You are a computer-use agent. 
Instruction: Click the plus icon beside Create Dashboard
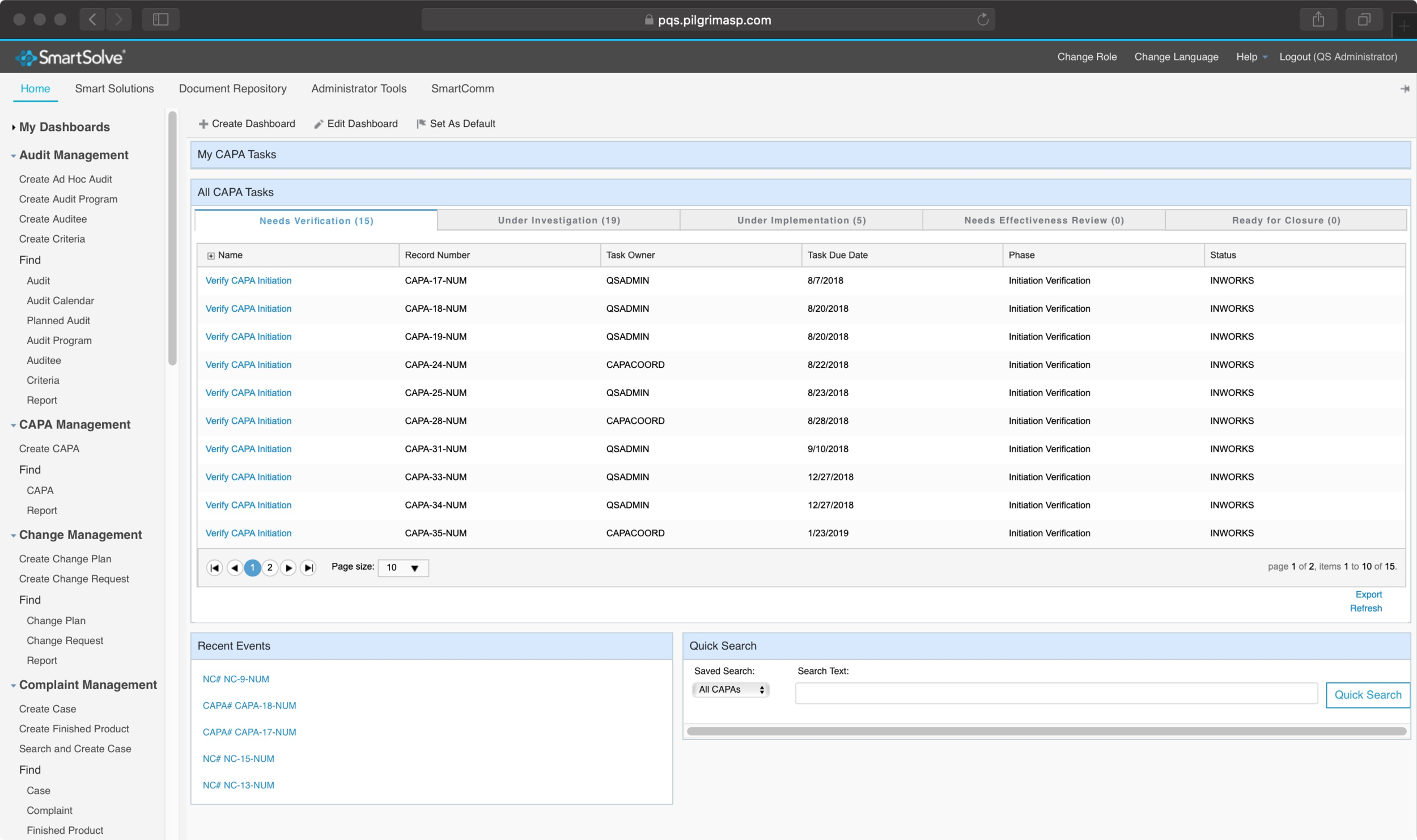point(203,124)
